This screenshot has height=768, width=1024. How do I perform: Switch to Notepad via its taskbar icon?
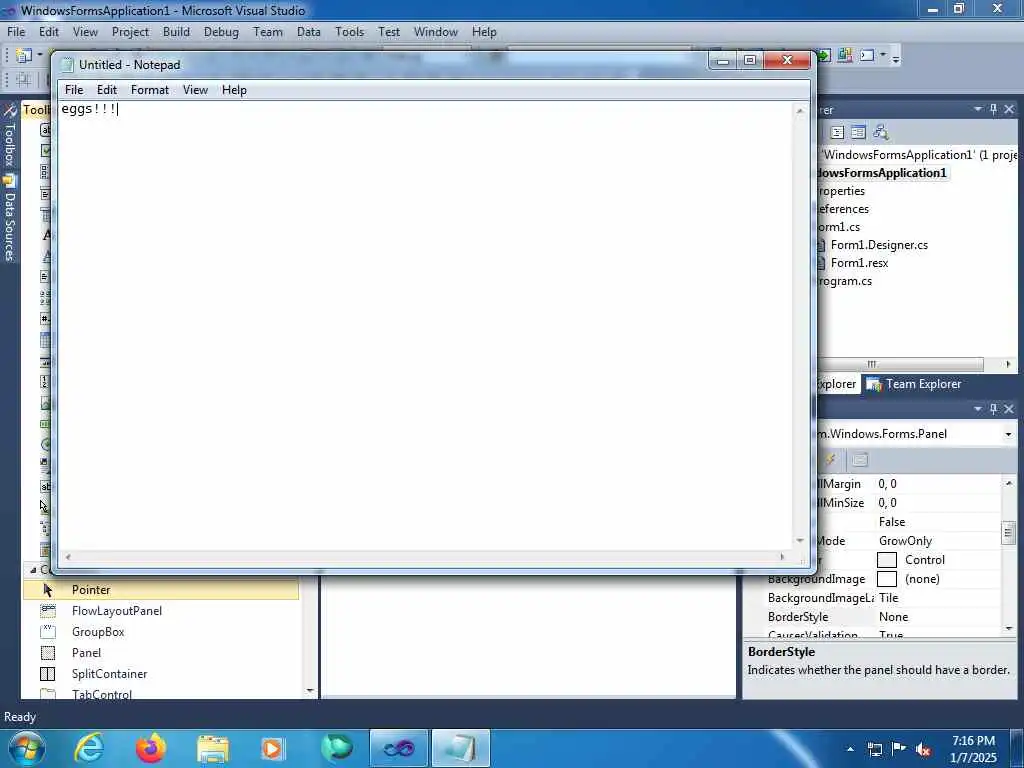(460, 748)
